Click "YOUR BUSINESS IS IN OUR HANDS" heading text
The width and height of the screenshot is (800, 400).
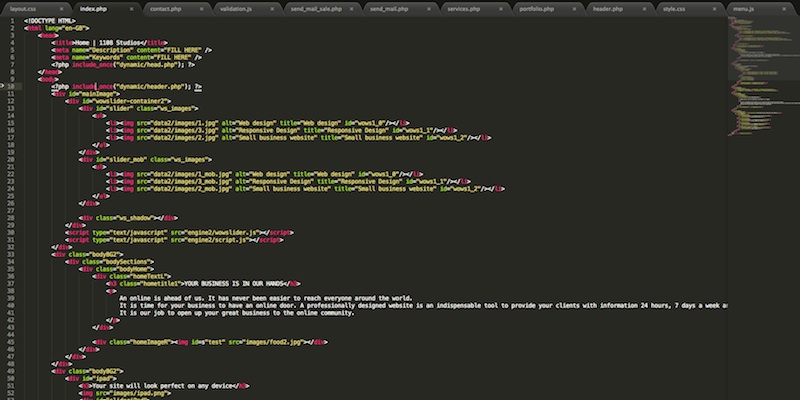tap(234, 283)
